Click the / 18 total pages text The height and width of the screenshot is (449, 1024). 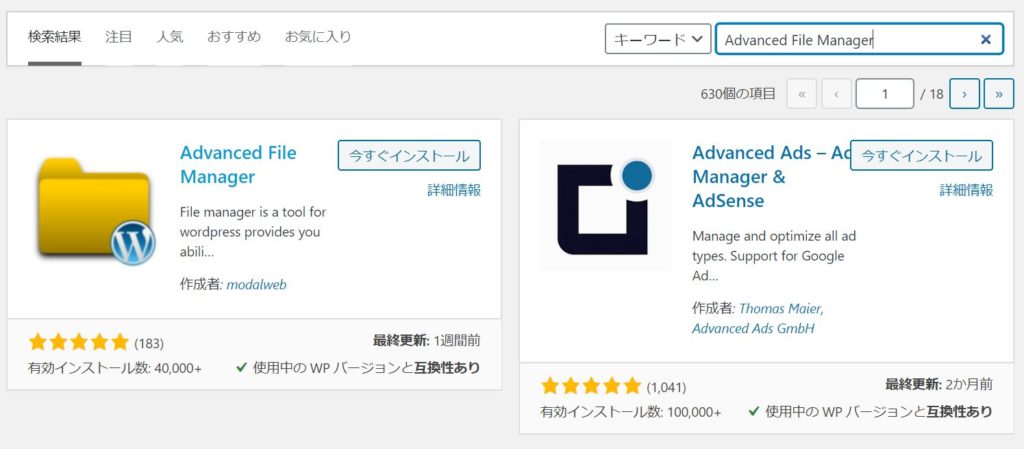tap(932, 94)
